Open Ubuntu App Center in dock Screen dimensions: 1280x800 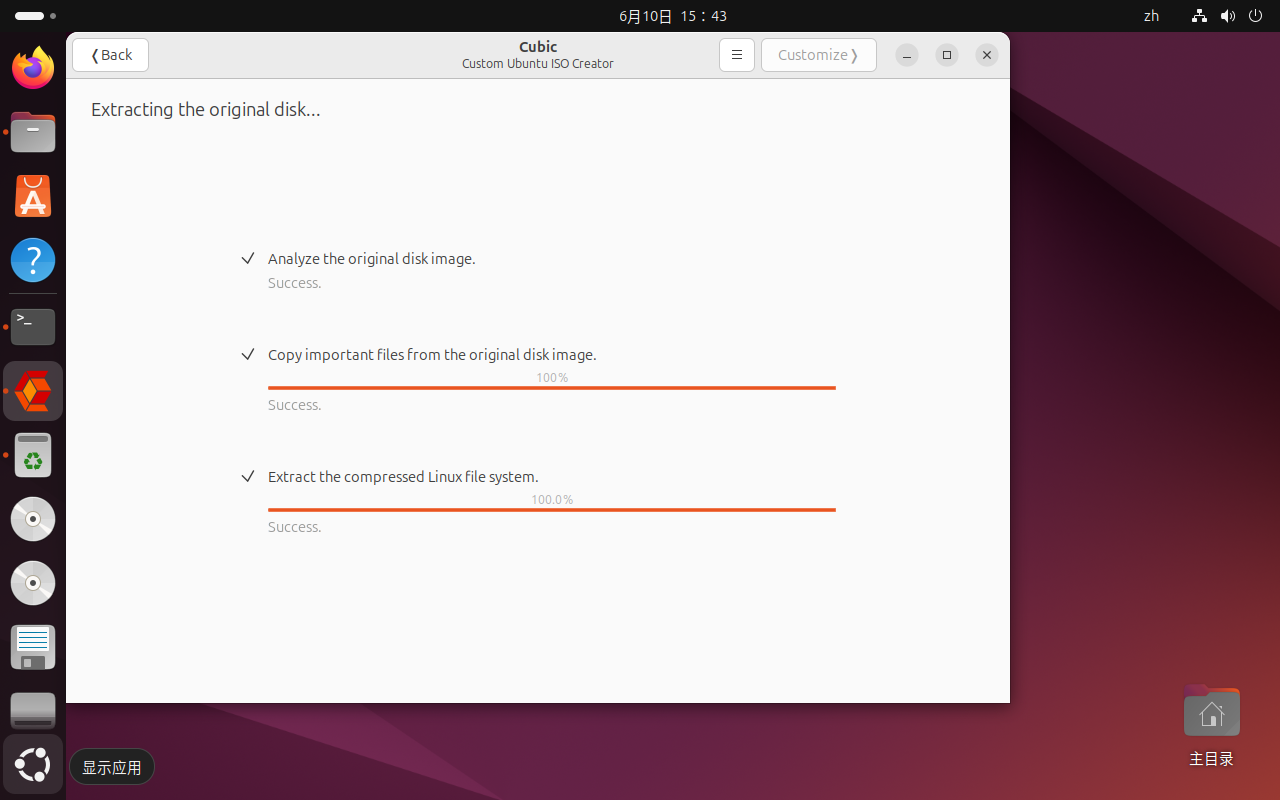33,196
